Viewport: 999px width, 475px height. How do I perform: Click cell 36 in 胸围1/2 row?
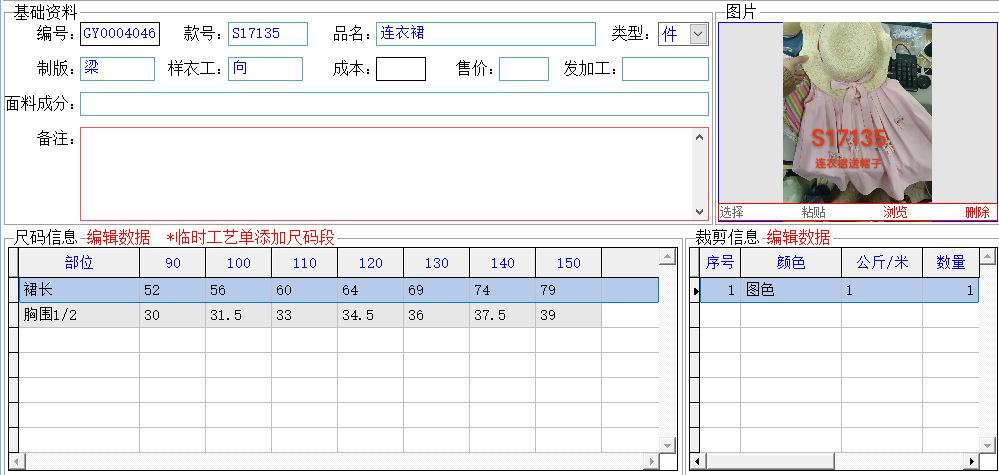click(x=436, y=315)
